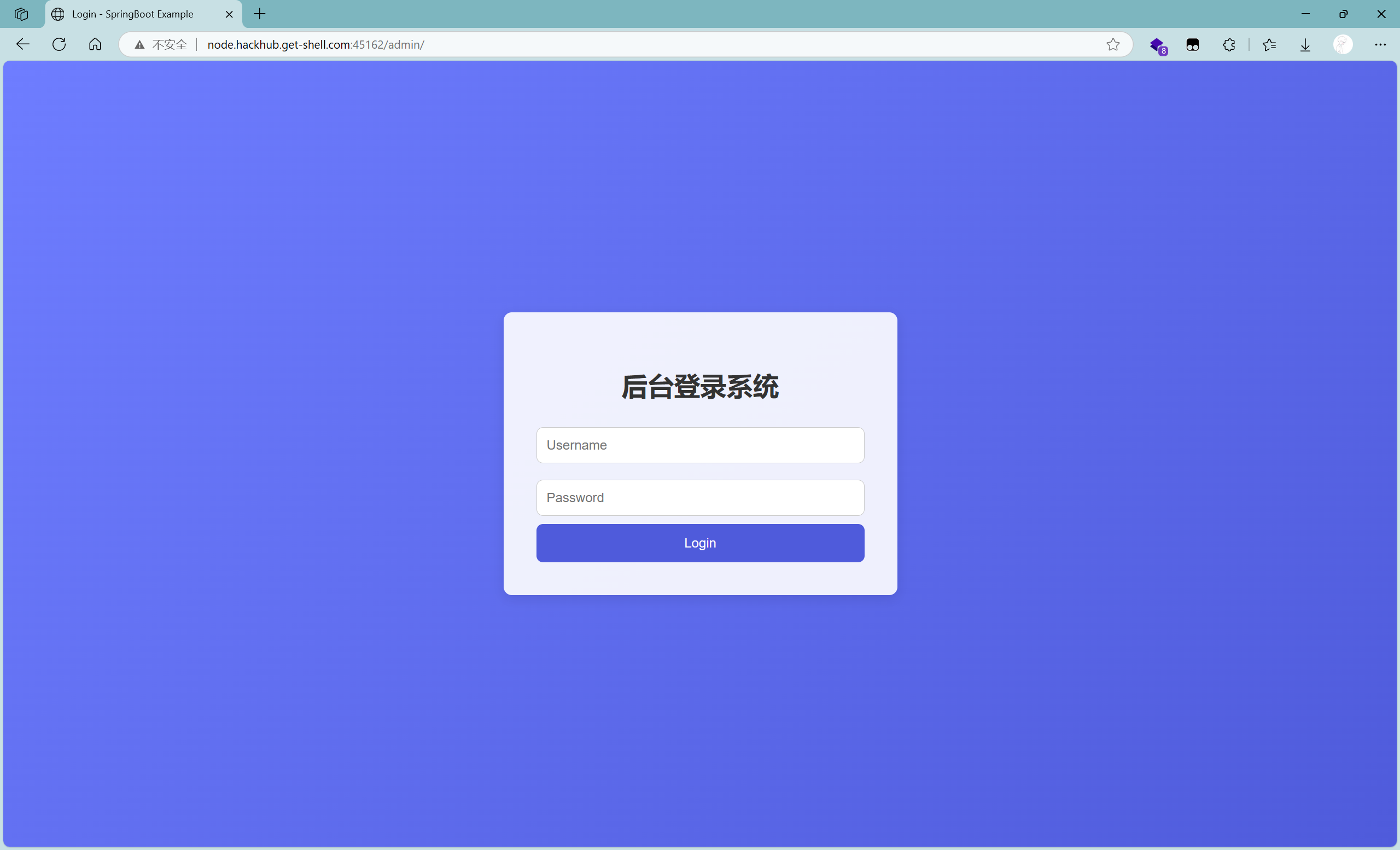Click the browser back arrow
The image size is (1400, 850).
click(x=23, y=44)
